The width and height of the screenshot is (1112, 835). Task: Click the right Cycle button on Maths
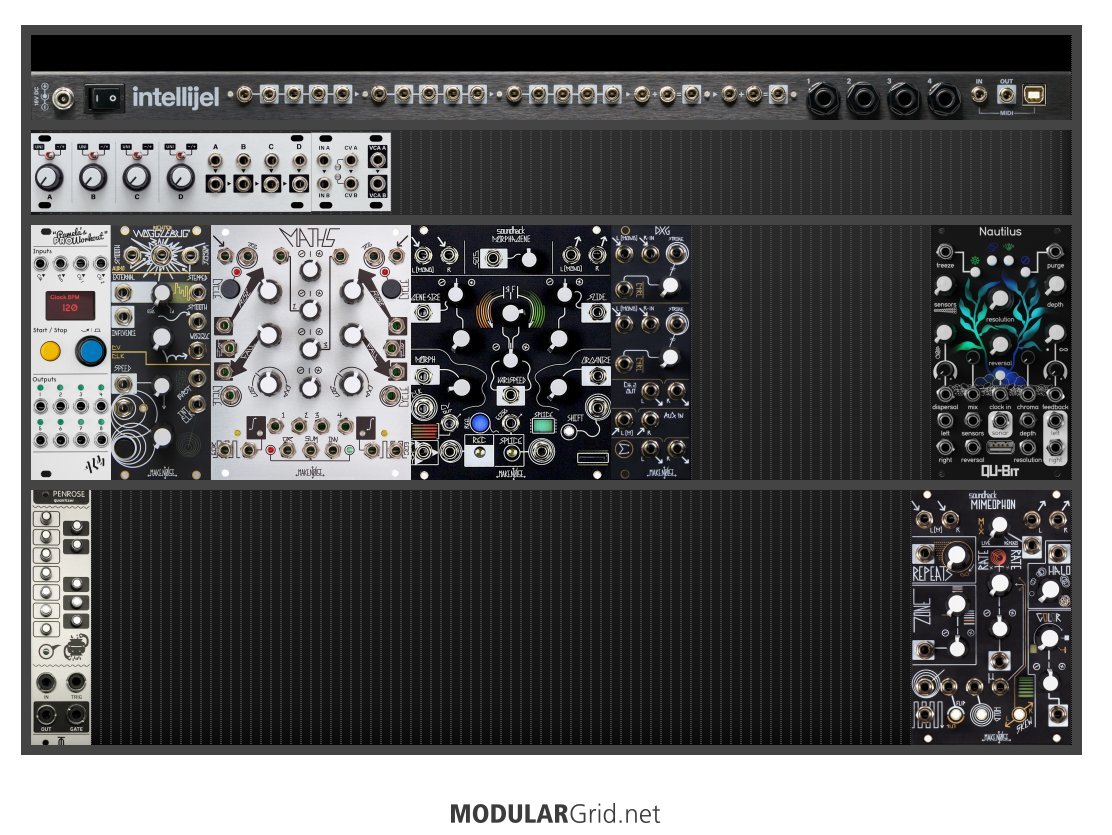(x=391, y=288)
